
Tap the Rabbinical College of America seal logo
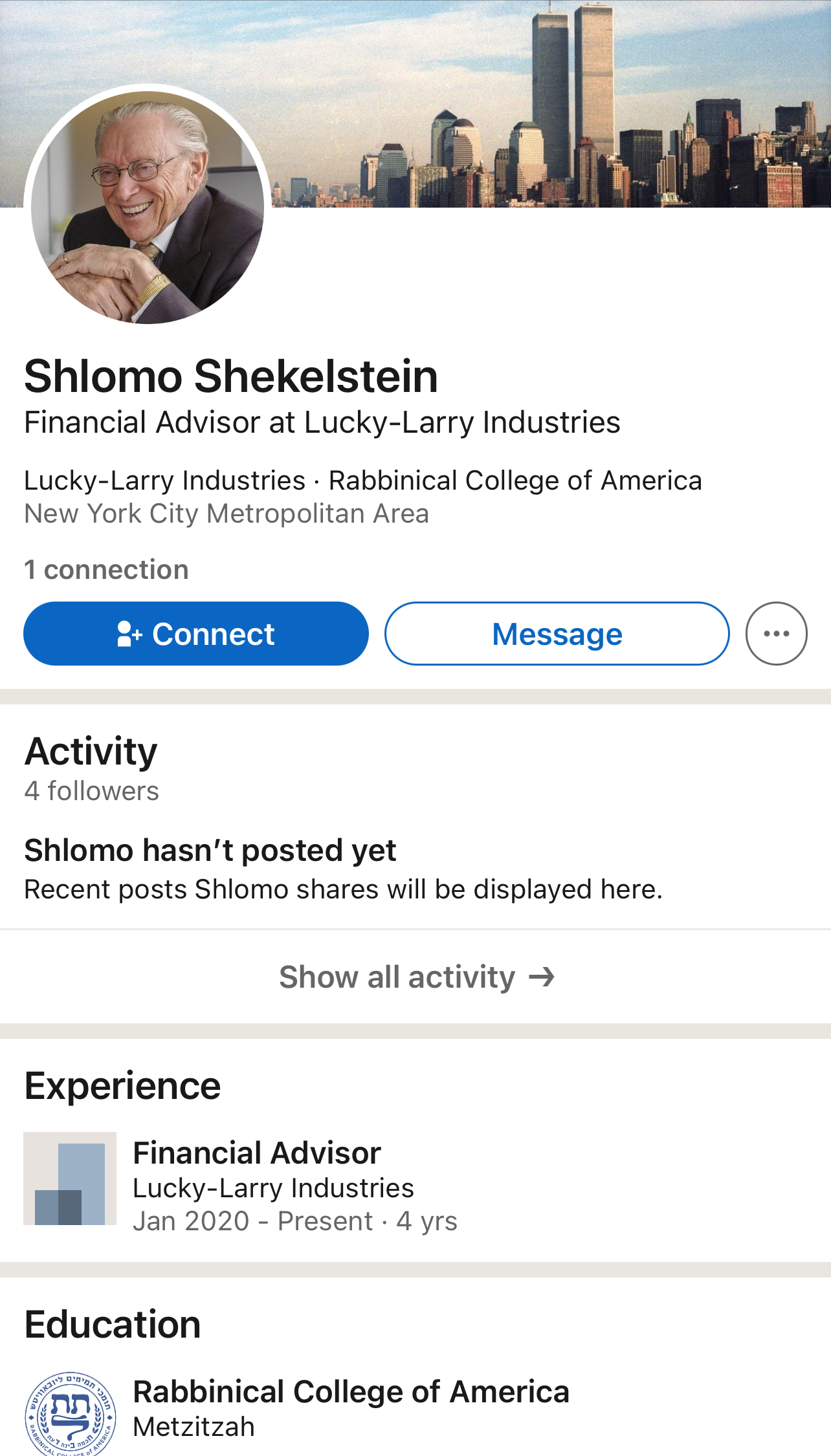(x=70, y=1414)
